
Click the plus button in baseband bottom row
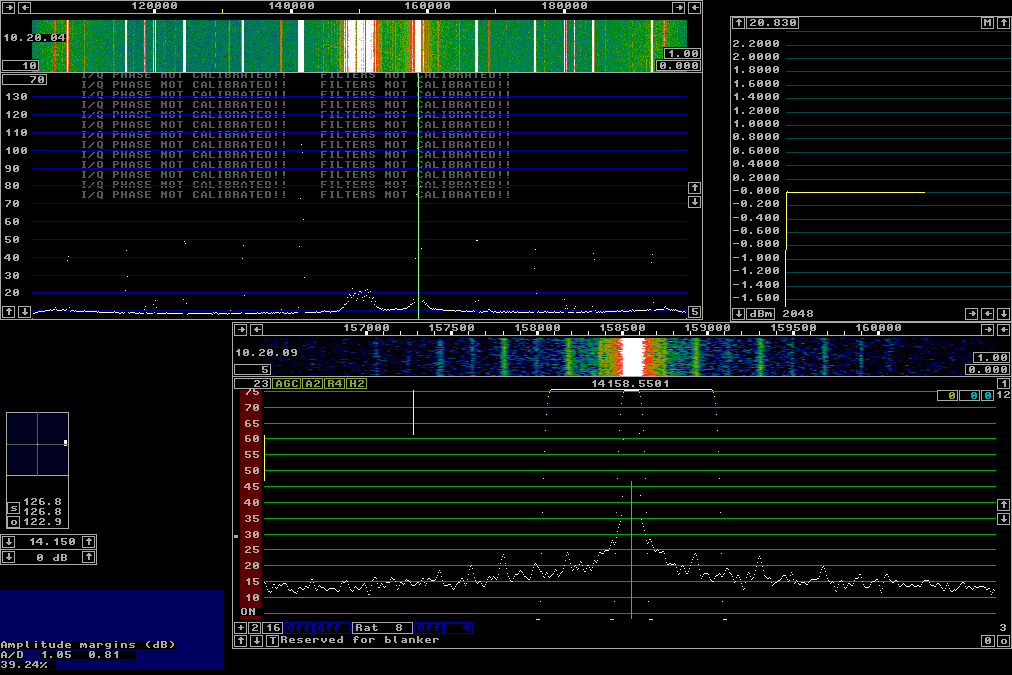click(241, 628)
